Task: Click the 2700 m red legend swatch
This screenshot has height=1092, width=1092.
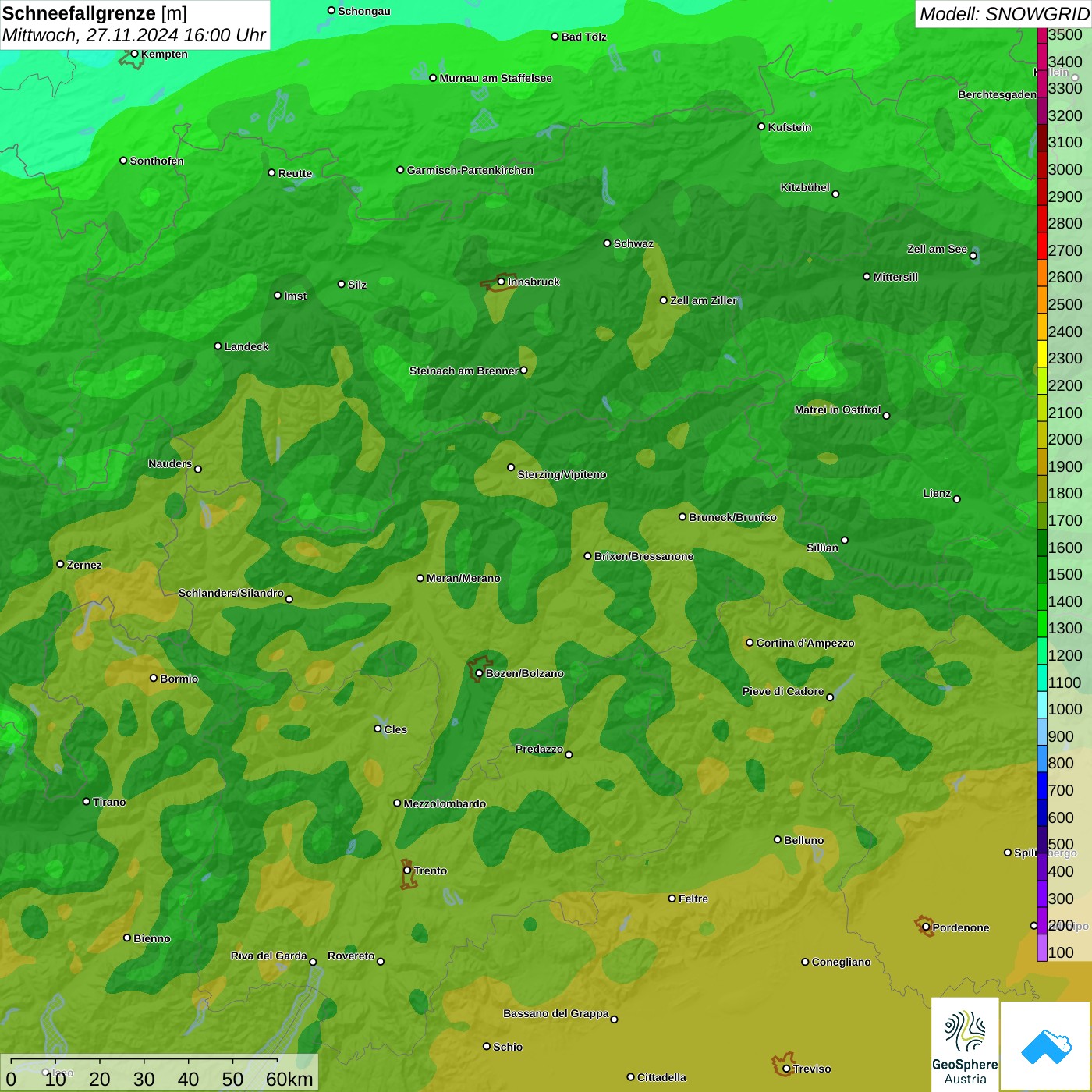Action: (1041, 245)
